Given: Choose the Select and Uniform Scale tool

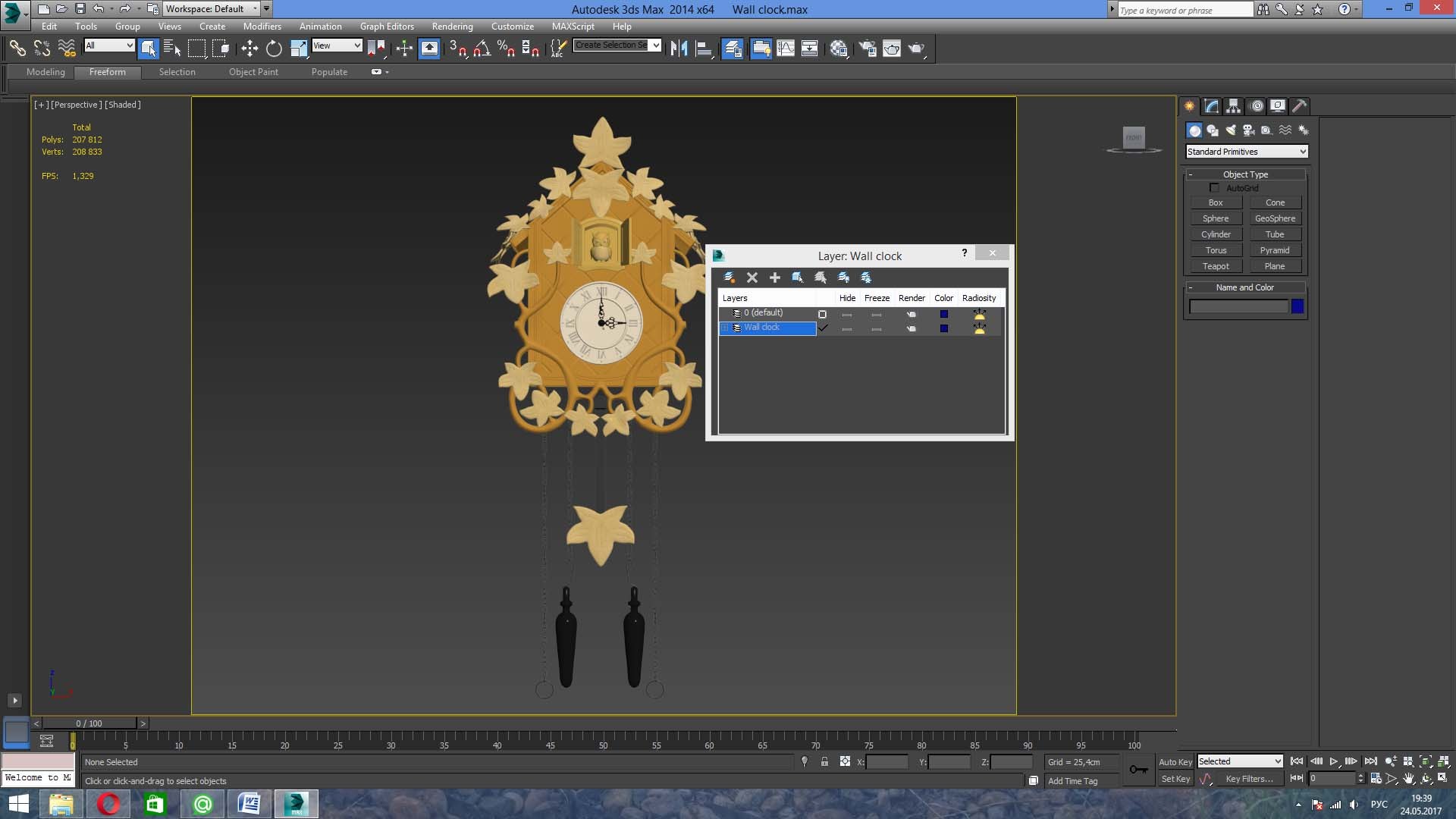Looking at the screenshot, I should point(299,49).
